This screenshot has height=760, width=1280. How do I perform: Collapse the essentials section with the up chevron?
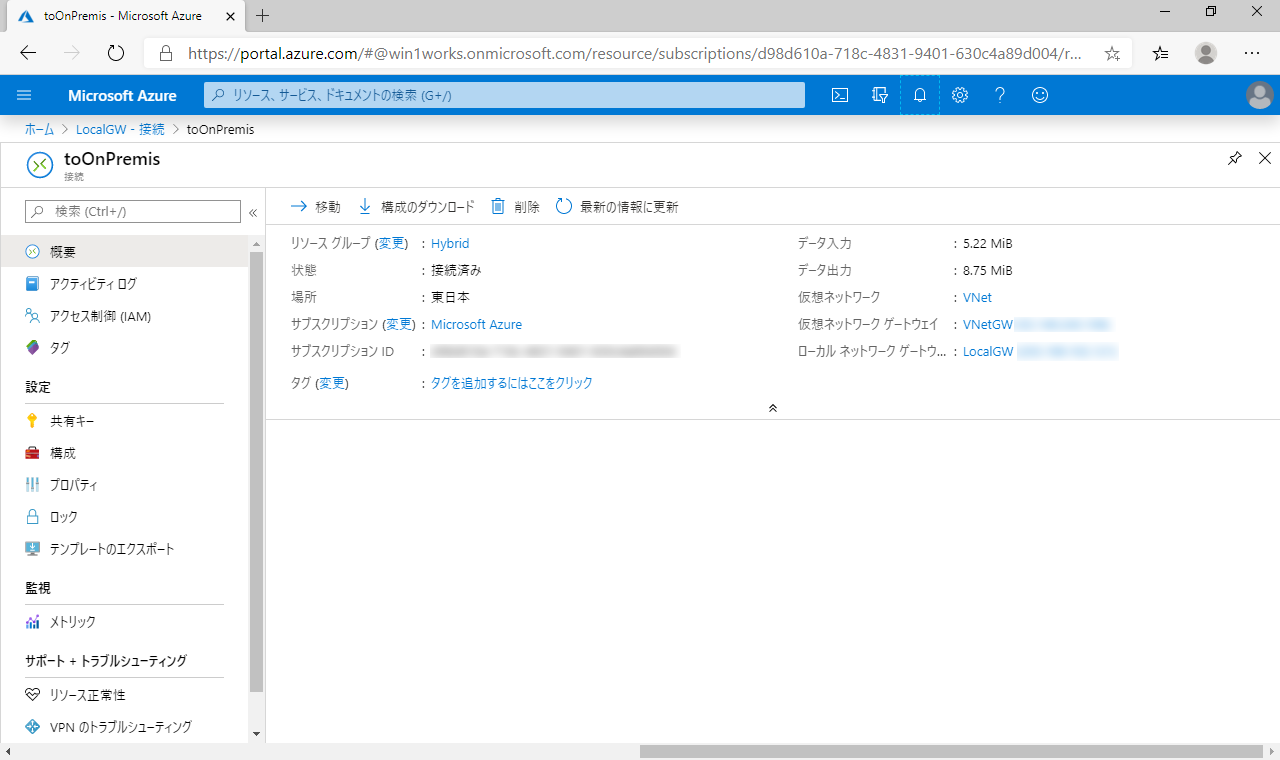click(772, 408)
